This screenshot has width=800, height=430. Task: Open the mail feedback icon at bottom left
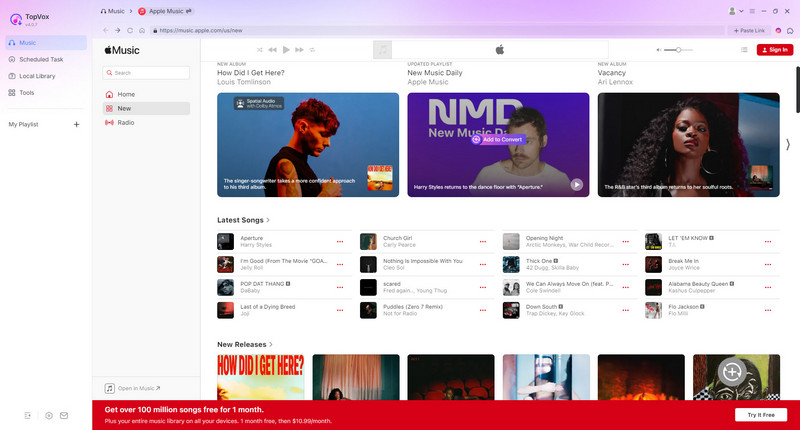[64, 416]
